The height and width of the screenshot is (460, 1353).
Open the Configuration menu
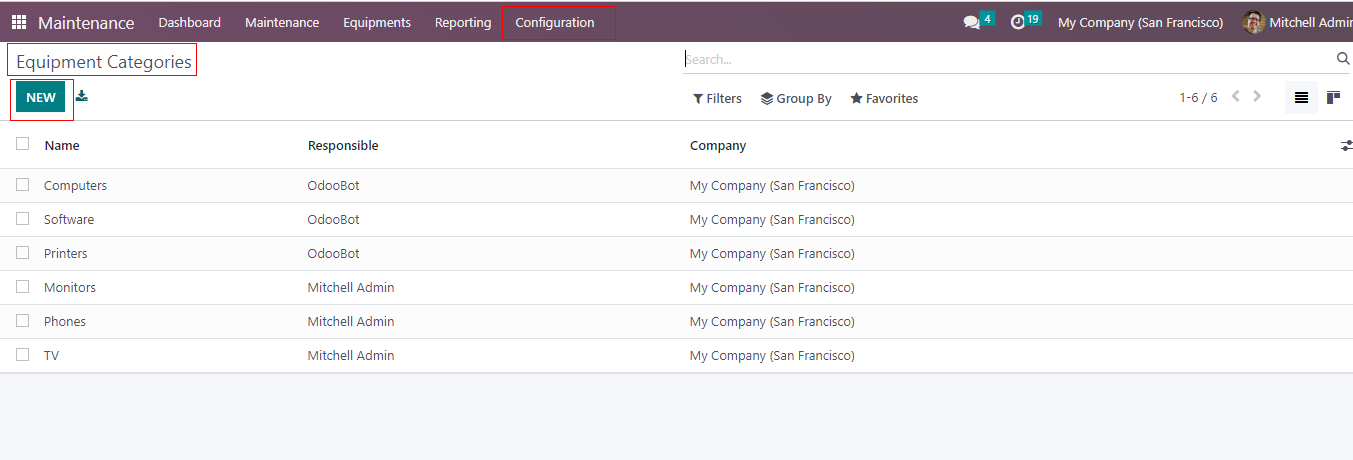pos(555,22)
